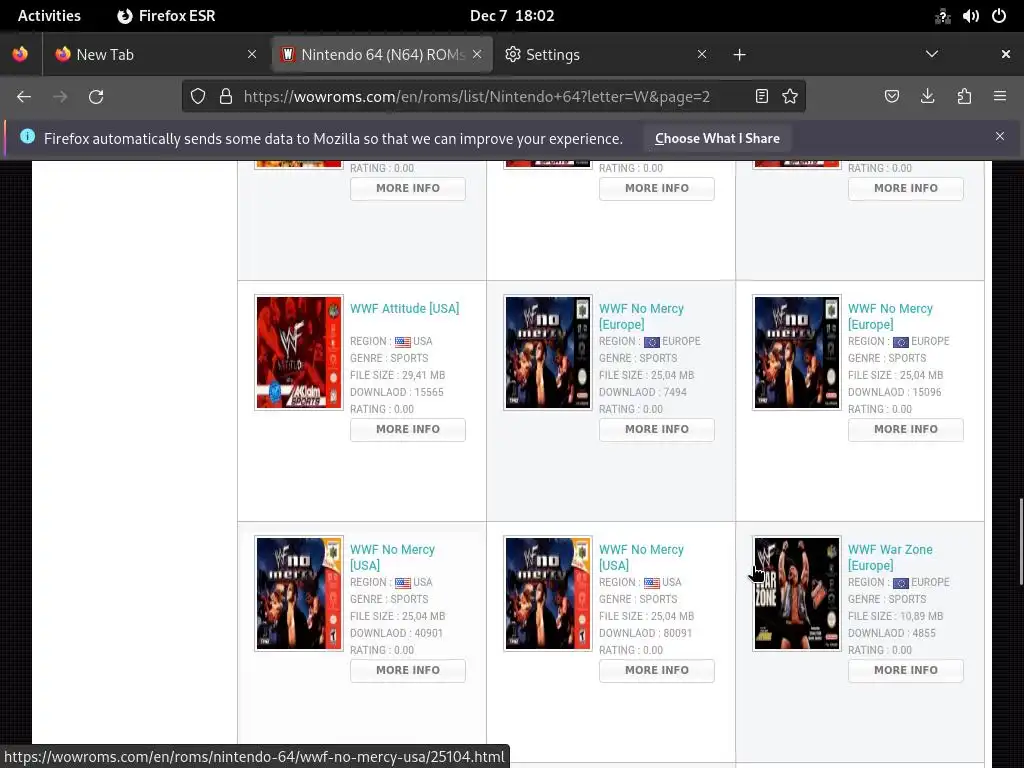Switch to the Nintendo 64 (N64) ROMs tab
This screenshot has height=768, width=1024.
click(x=381, y=54)
